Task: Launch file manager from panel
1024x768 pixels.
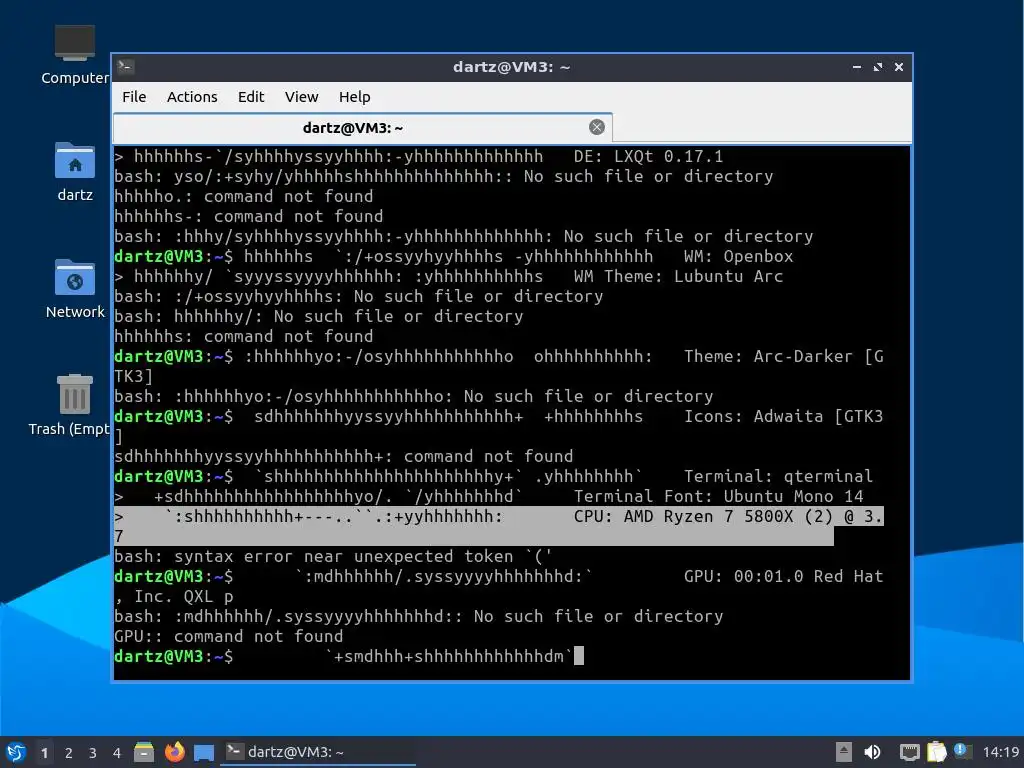Action: pyautogui.click(x=144, y=752)
